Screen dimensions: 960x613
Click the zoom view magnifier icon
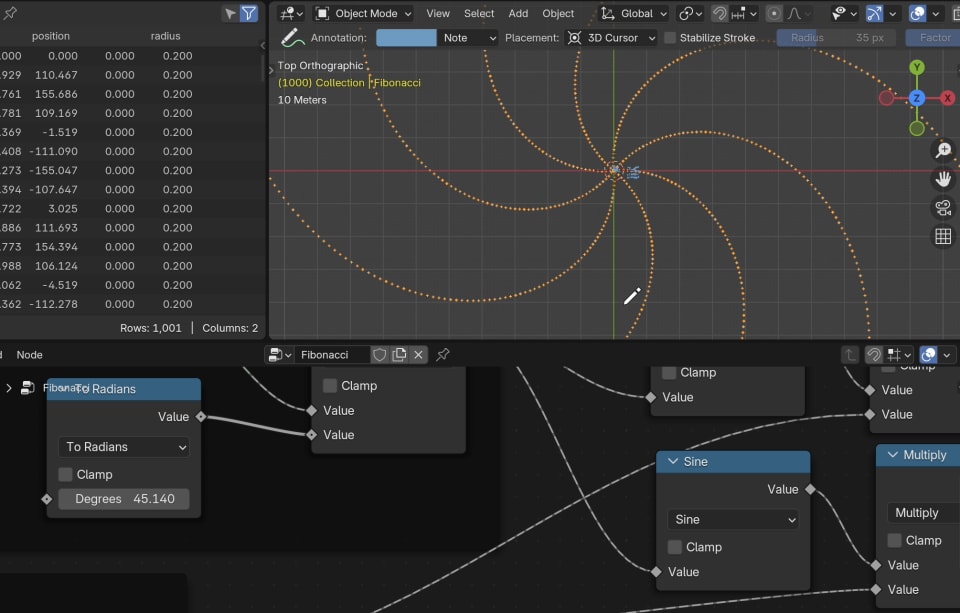942,150
